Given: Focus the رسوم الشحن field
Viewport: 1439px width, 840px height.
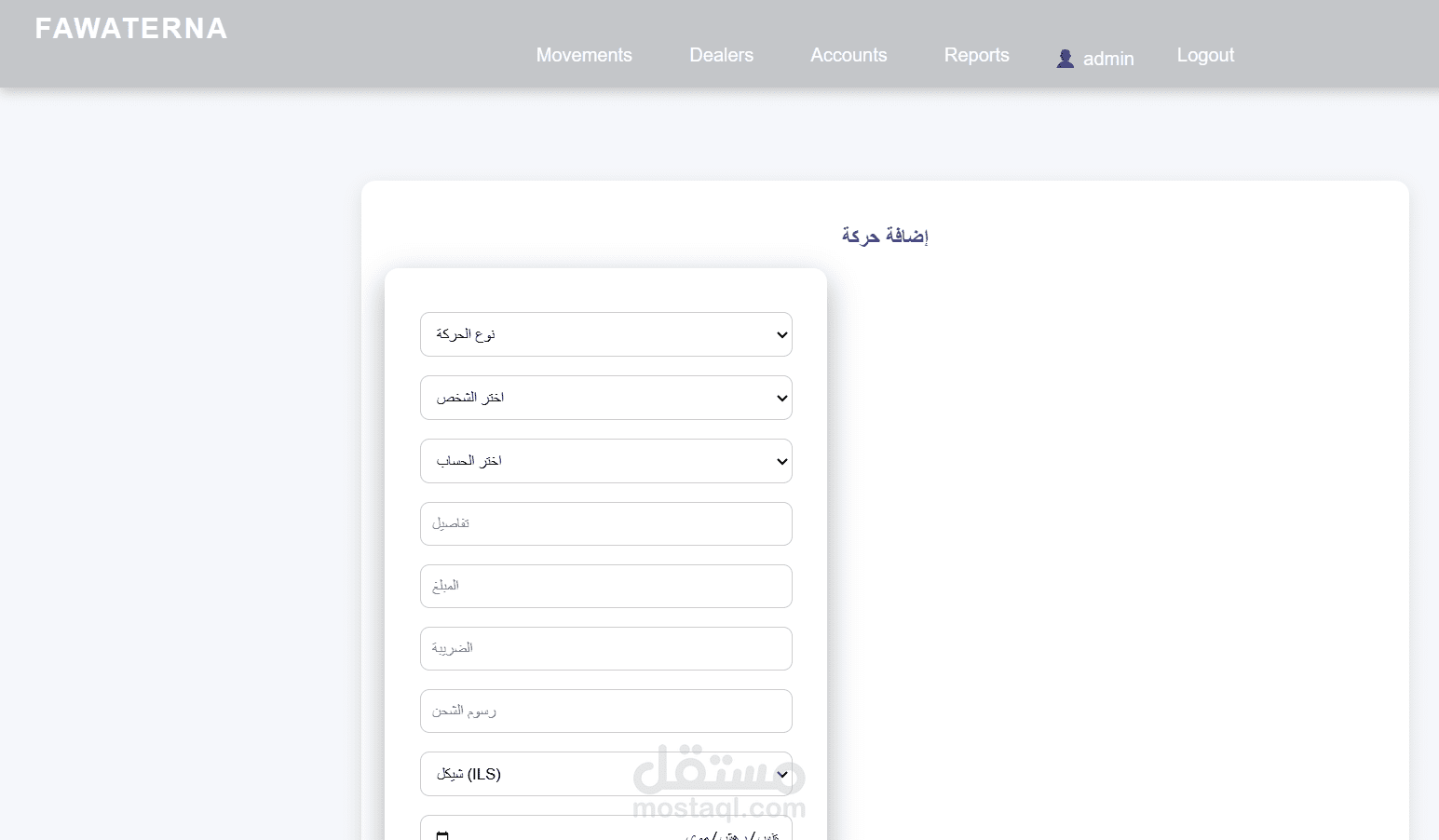Looking at the screenshot, I should pyautogui.click(x=606, y=711).
